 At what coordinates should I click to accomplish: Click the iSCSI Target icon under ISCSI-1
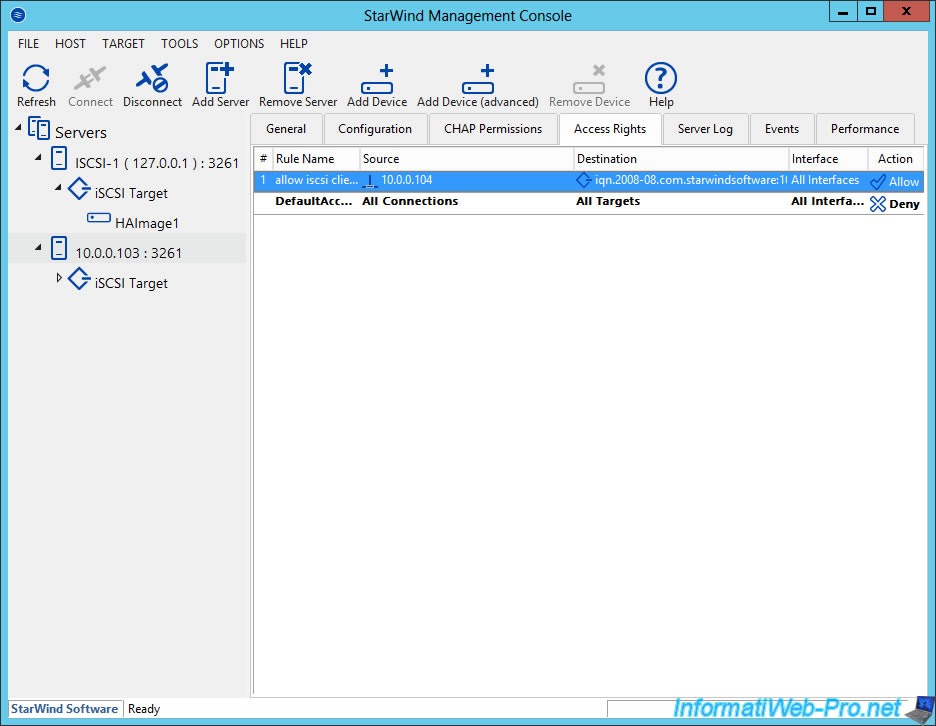[x=79, y=189]
